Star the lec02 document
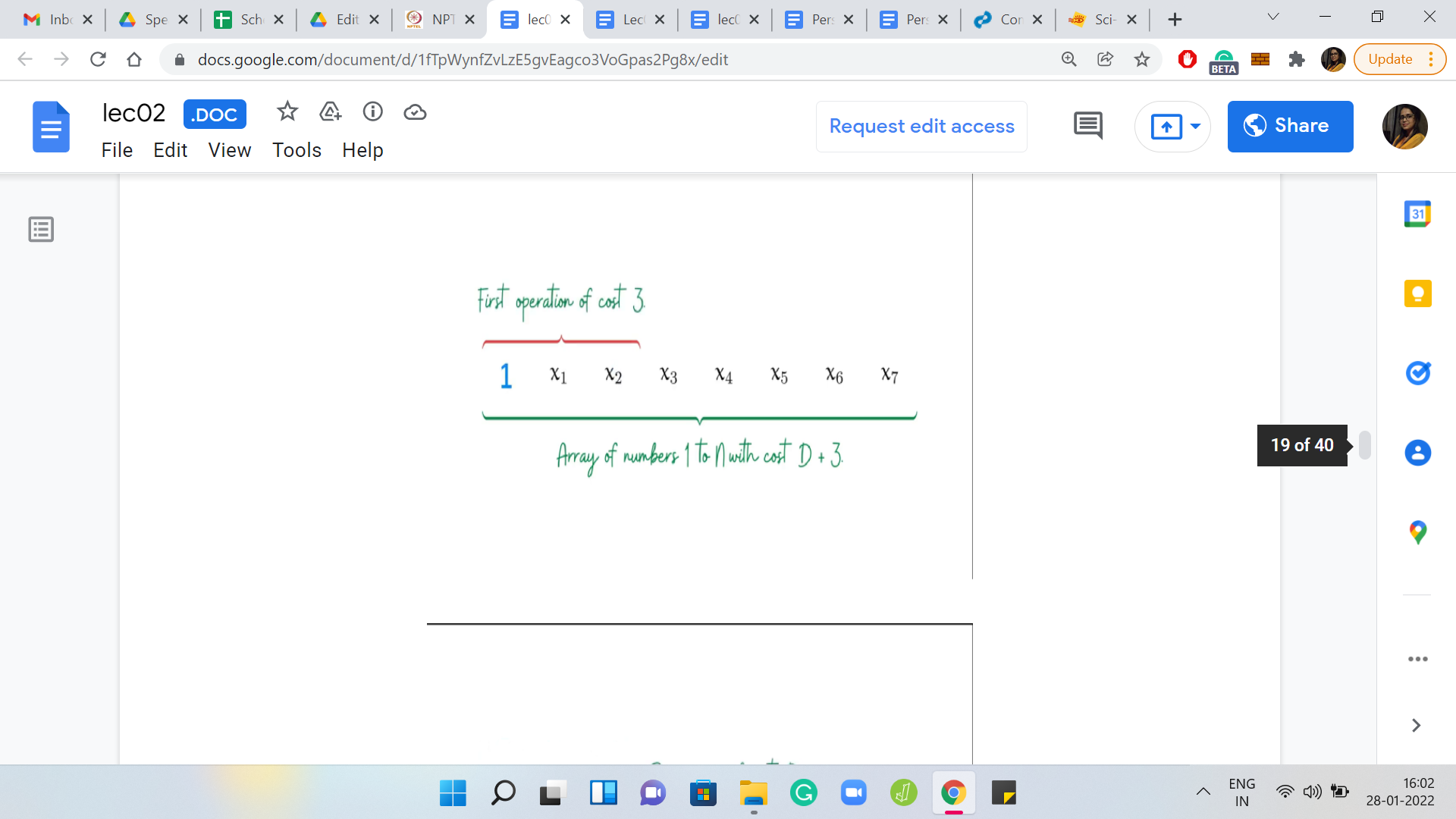Viewport: 1456px width, 819px height. point(287,112)
